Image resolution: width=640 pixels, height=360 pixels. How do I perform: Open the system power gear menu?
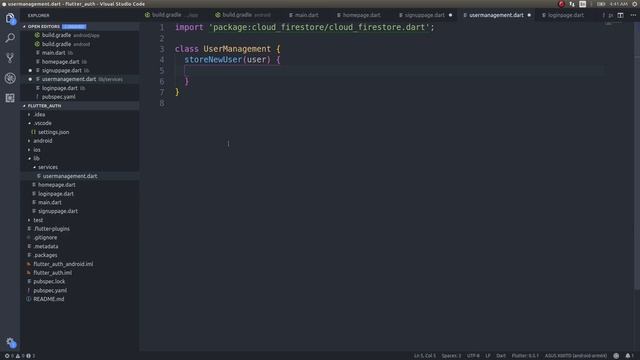coord(635,4)
